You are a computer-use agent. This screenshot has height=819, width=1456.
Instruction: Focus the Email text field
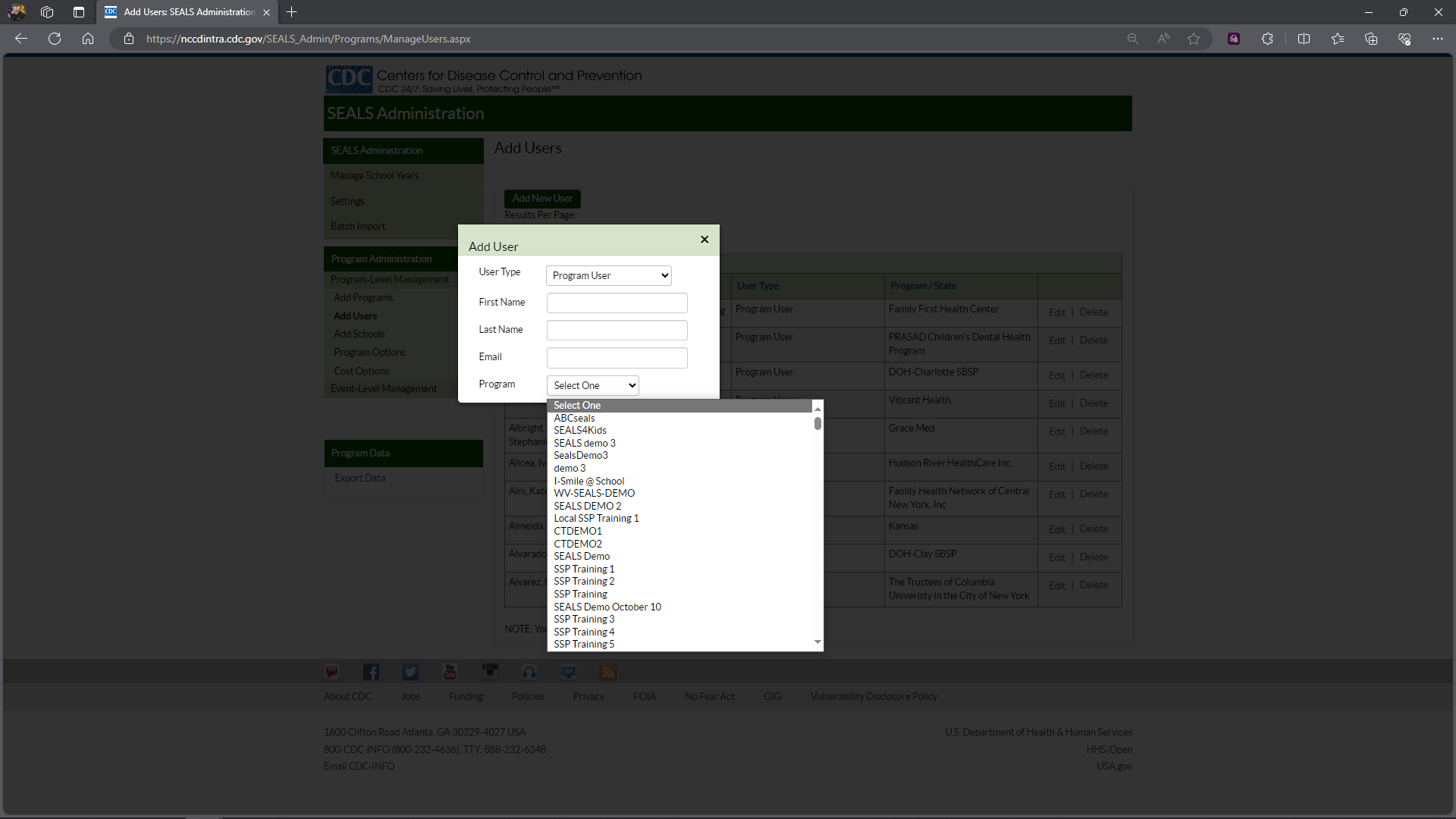pos(617,357)
